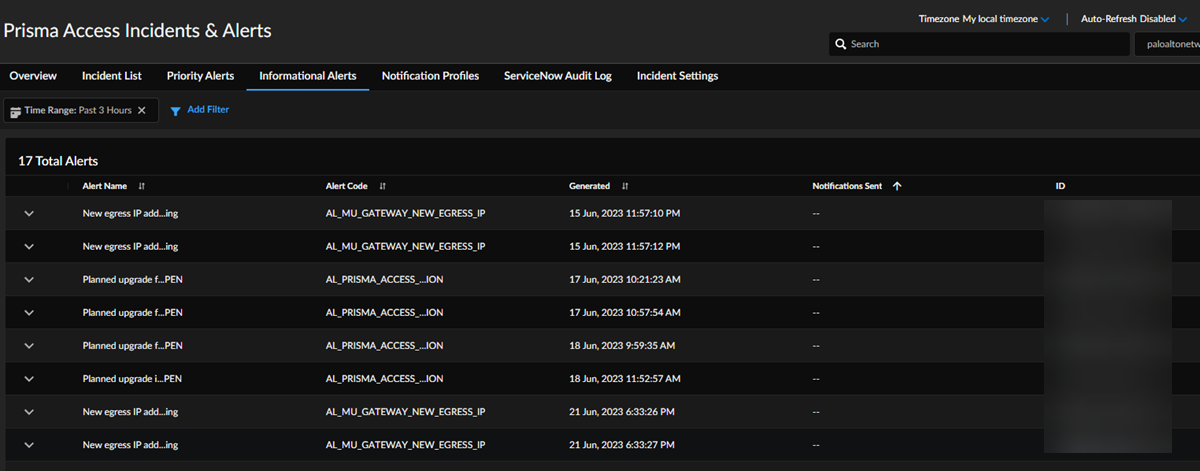Click the sort icon next to Alert Name

click(141, 186)
